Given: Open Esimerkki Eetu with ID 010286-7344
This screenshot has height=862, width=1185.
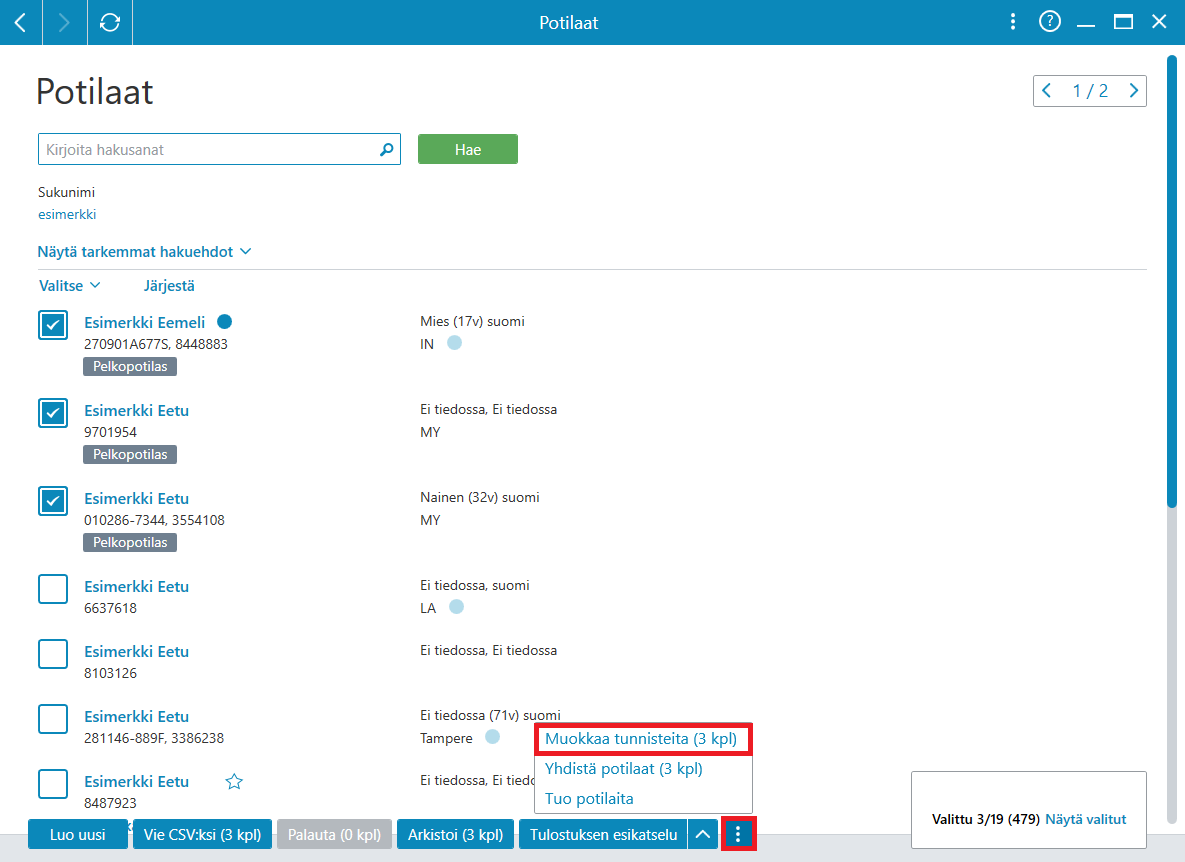Looking at the screenshot, I should tap(136, 499).
